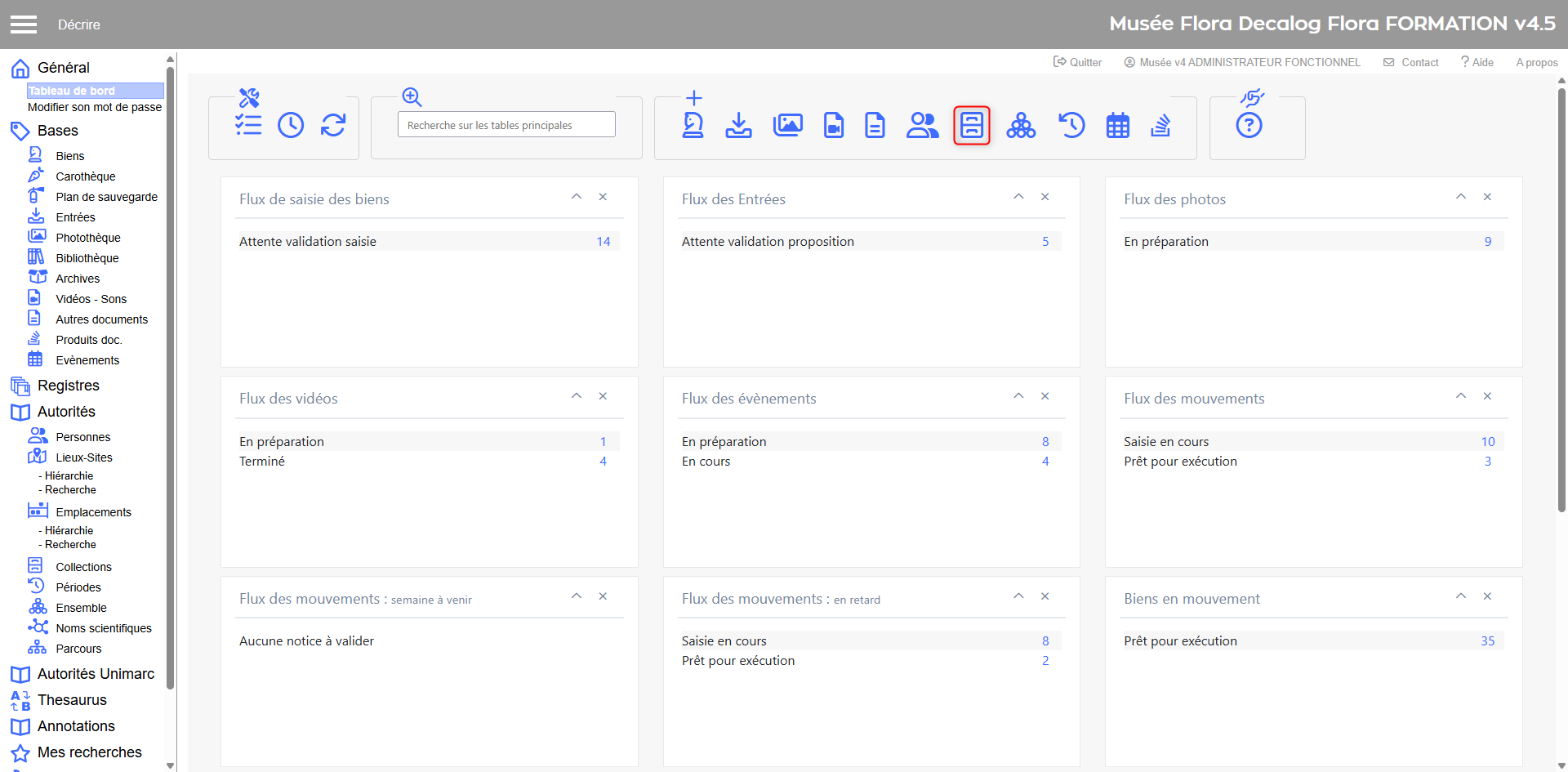1568x772 pixels.
Task: Click the main tables search field
Action: tap(506, 125)
